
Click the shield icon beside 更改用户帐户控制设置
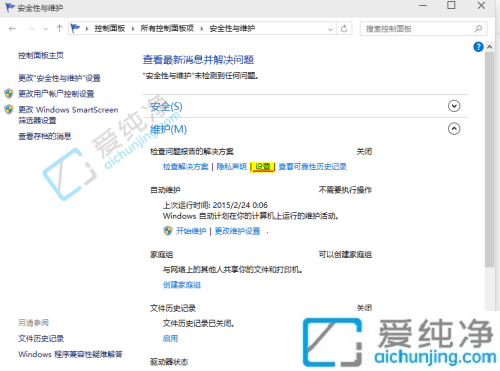point(9,94)
